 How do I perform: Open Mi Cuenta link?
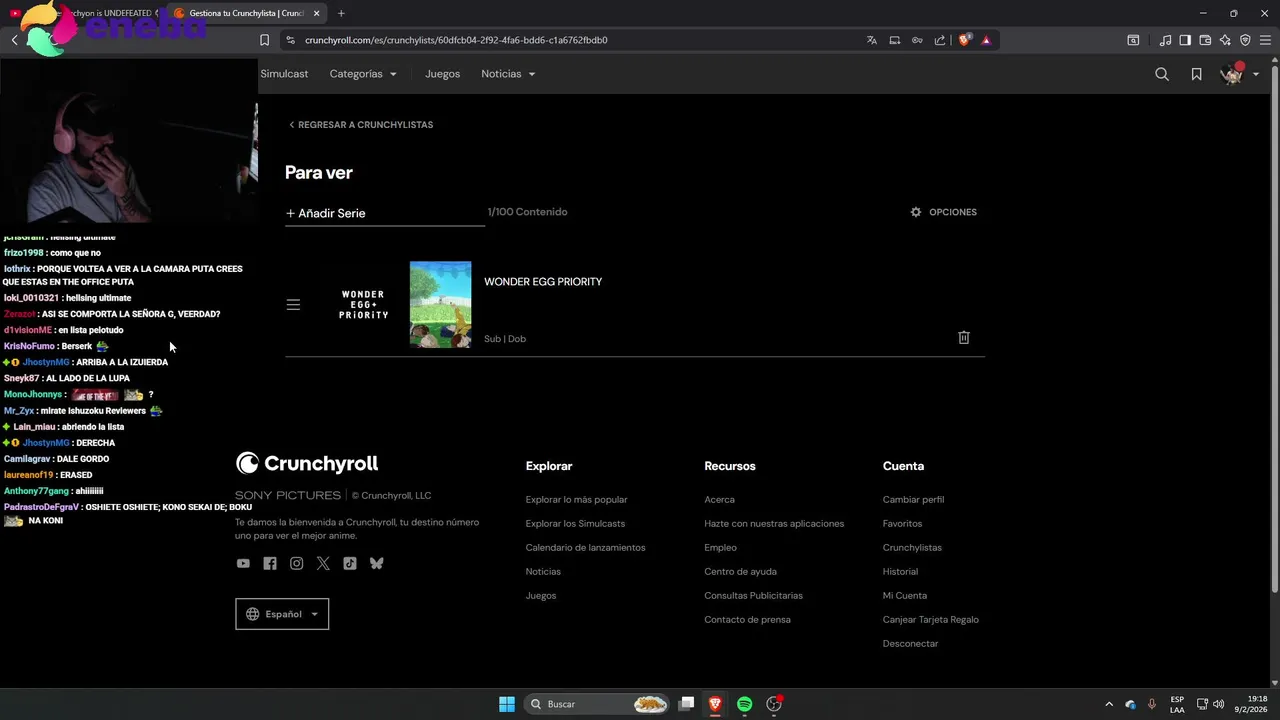(x=905, y=596)
